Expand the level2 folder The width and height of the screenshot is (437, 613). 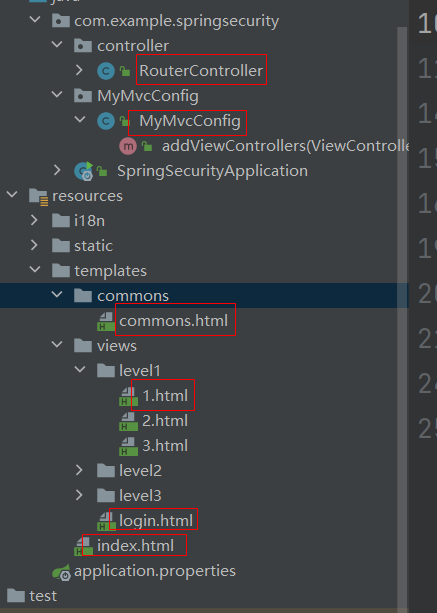click(79, 470)
